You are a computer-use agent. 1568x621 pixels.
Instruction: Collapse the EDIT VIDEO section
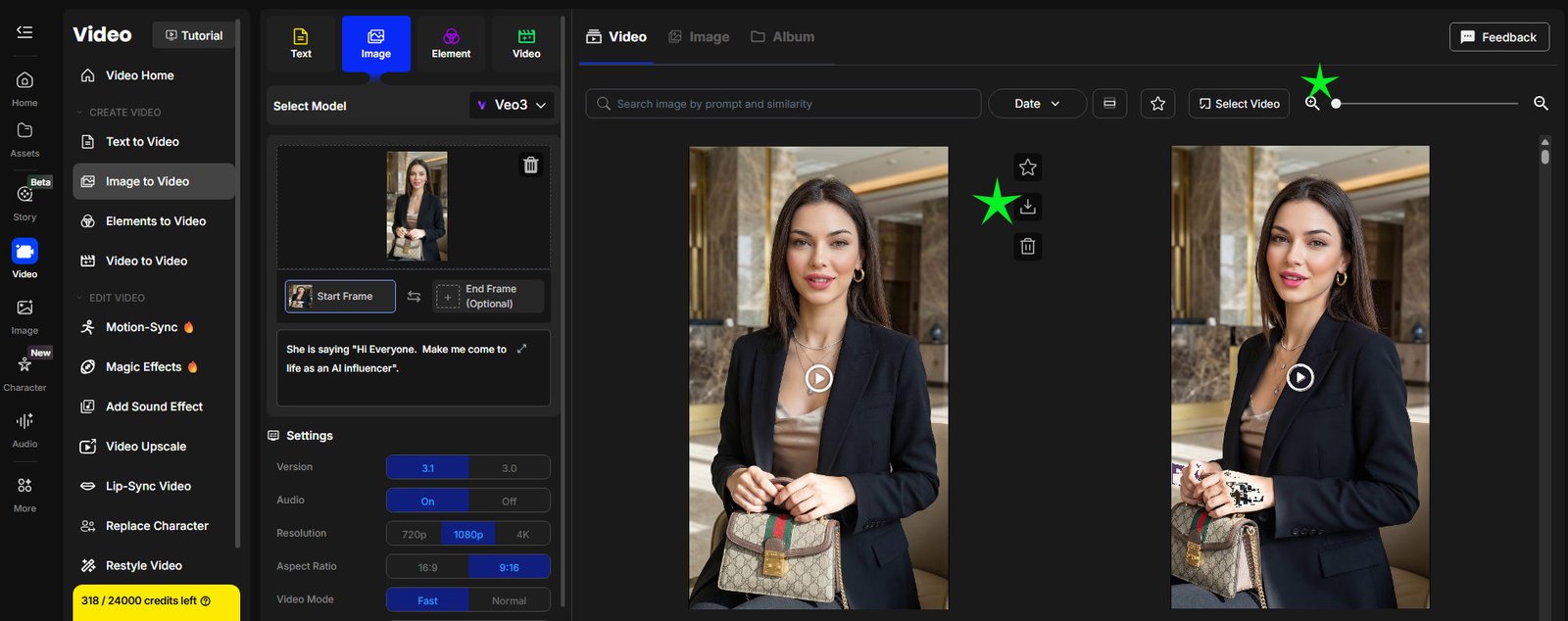(x=80, y=298)
